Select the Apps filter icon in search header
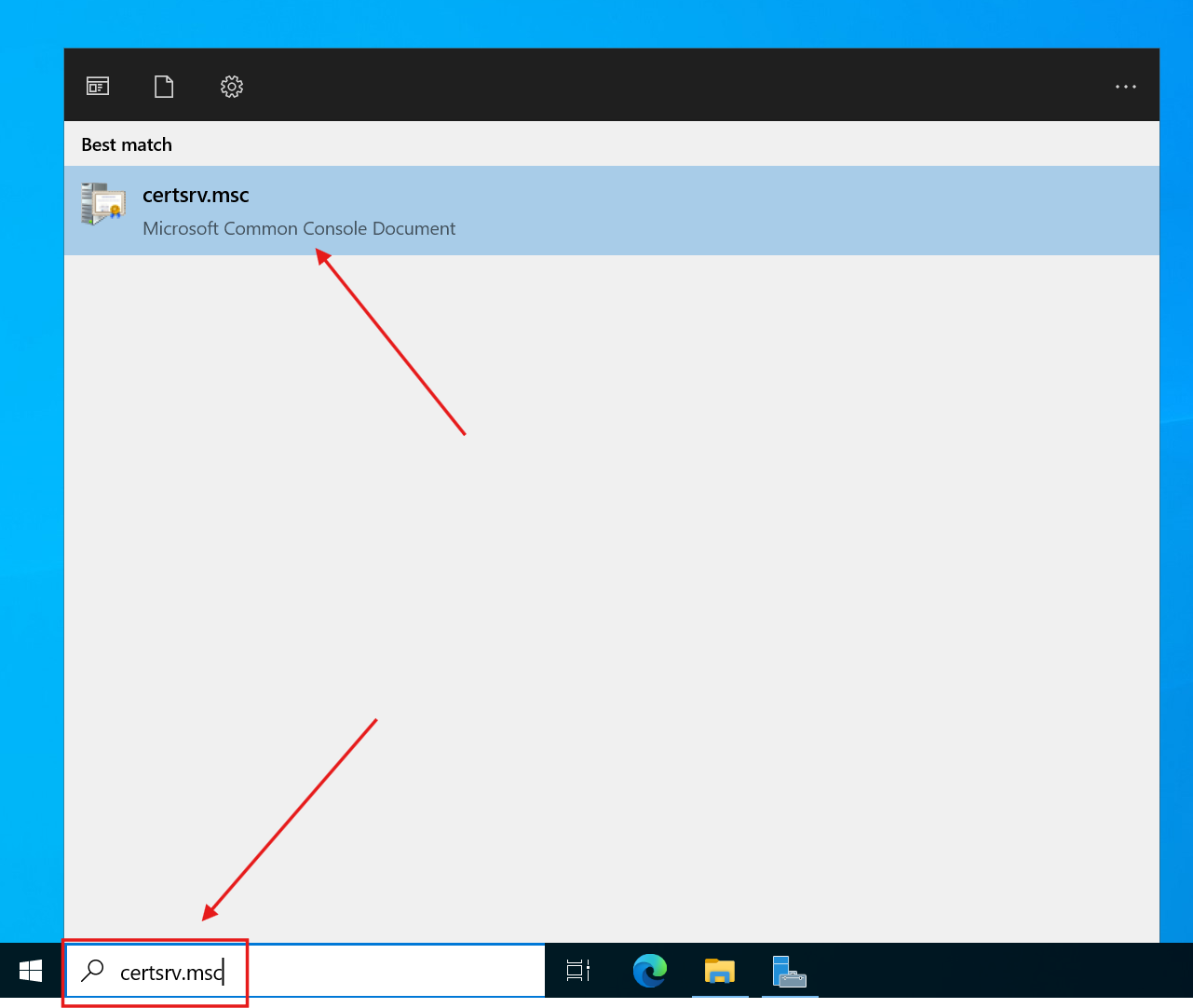The height and width of the screenshot is (1008, 1193). coord(98,87)
